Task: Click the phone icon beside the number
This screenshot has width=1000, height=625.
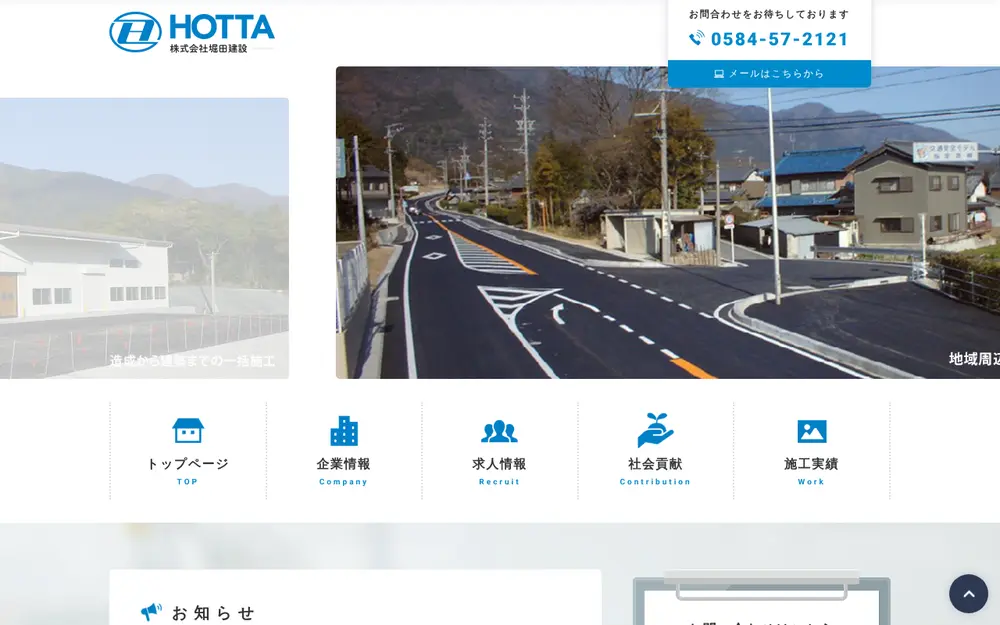Action: pos(696,38)
